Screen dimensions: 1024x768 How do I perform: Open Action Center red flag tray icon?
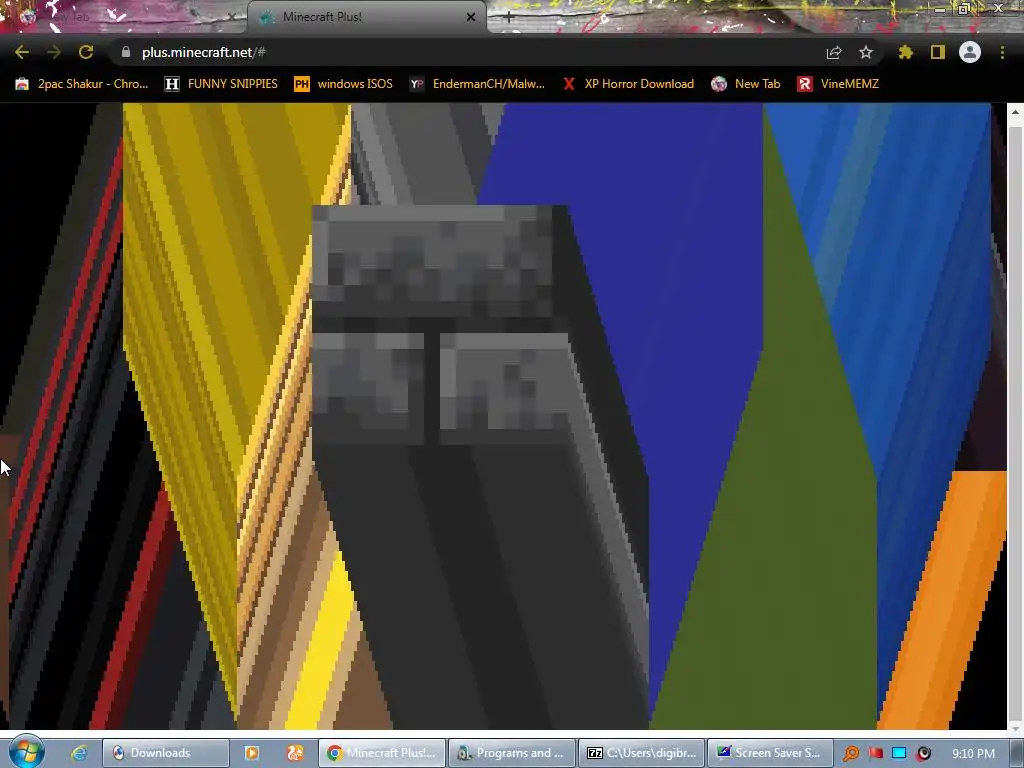click(x=875, y=753)
